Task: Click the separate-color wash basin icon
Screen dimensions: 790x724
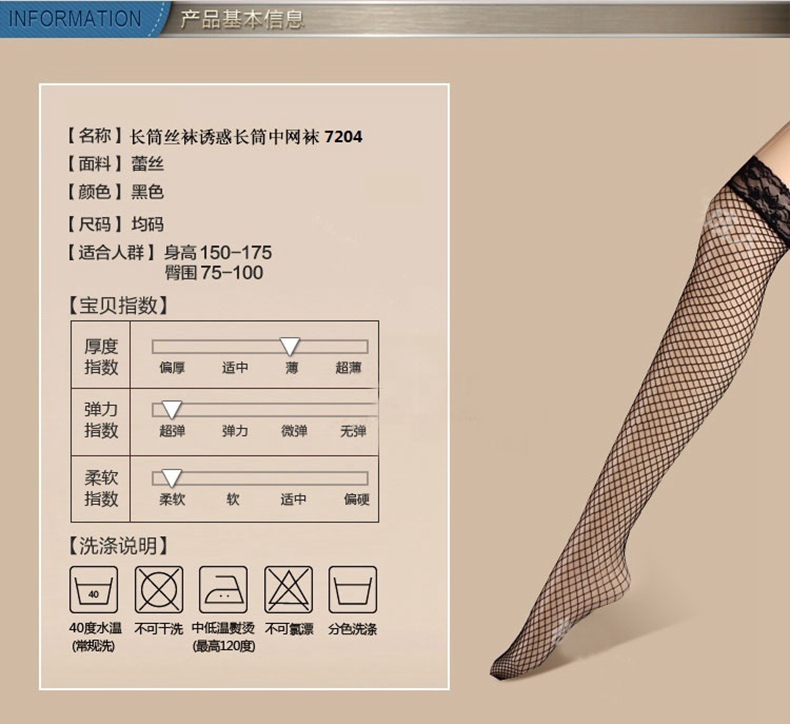Action: point(353,589)
